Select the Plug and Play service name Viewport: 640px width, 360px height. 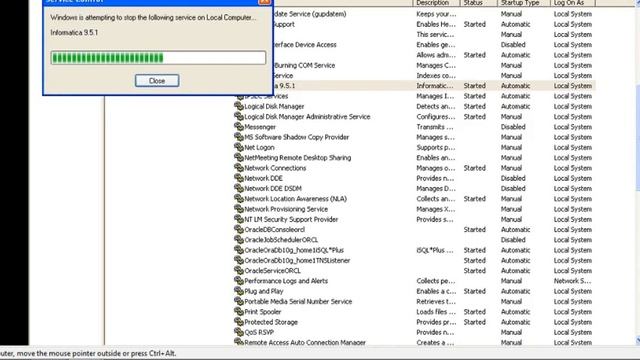[x=264, y=291]
